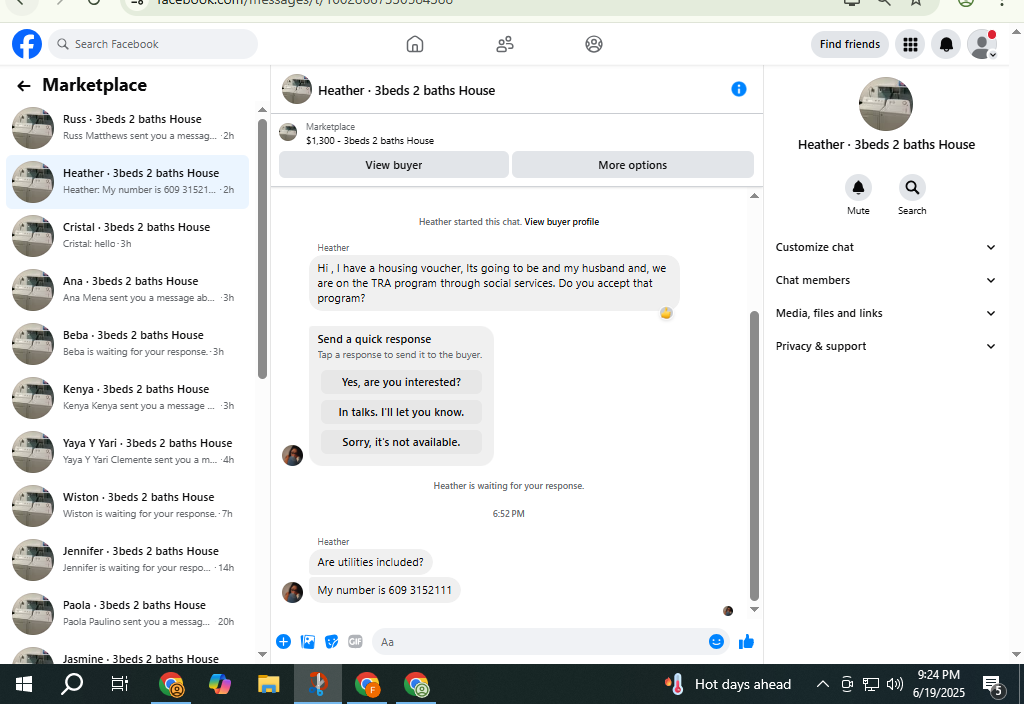The width and height of the screenshot is (1024, 704).
Task: Send a thumbs-up like
Action: pyautogui.click(x=746, y=642)
